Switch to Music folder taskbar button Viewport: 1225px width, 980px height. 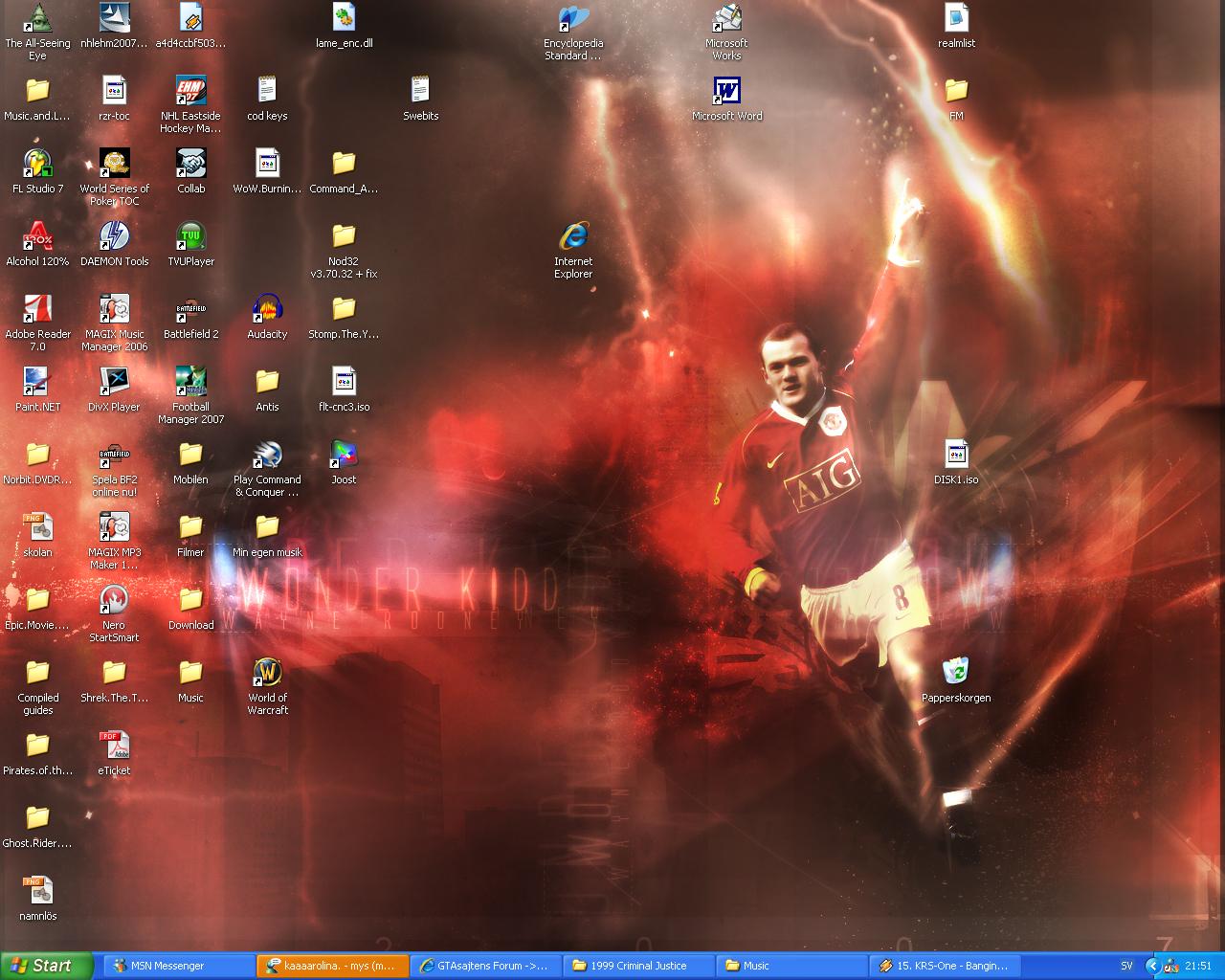point(791,966)
